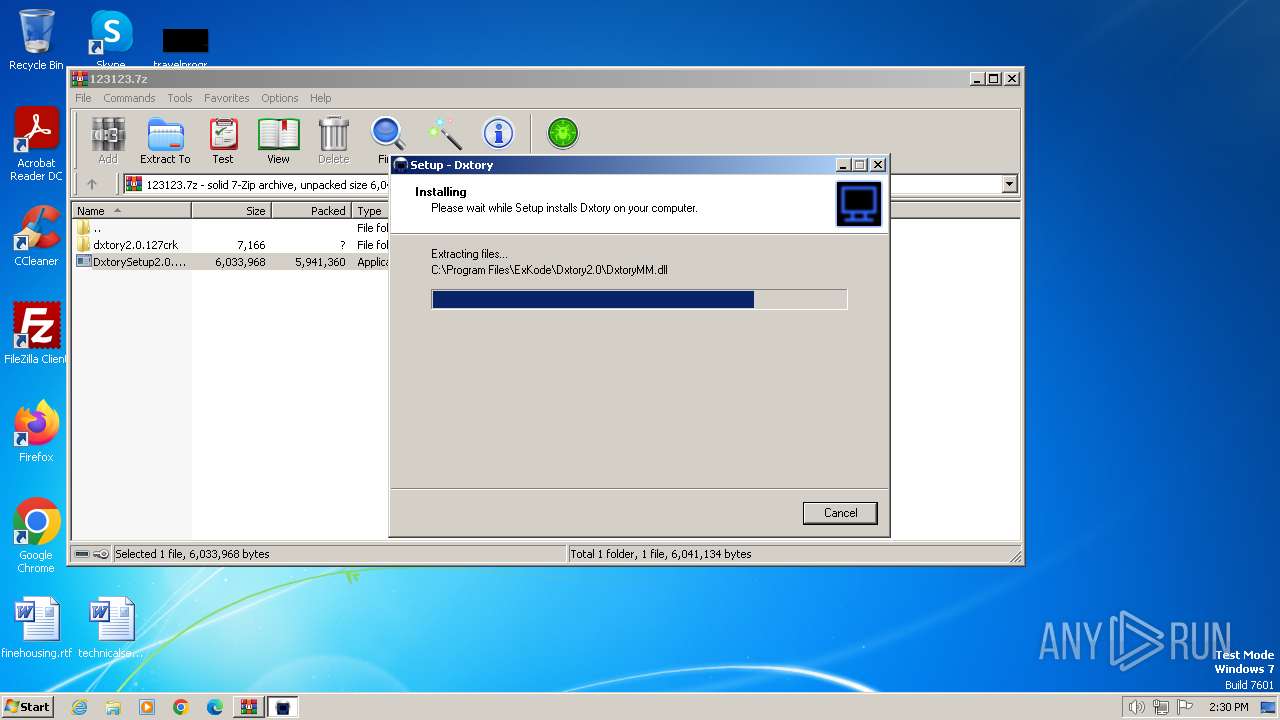This screenshot has height=720, width=1280.
Task: Switch to WinRAR taskbar button
Action: (x=248, y=707)
